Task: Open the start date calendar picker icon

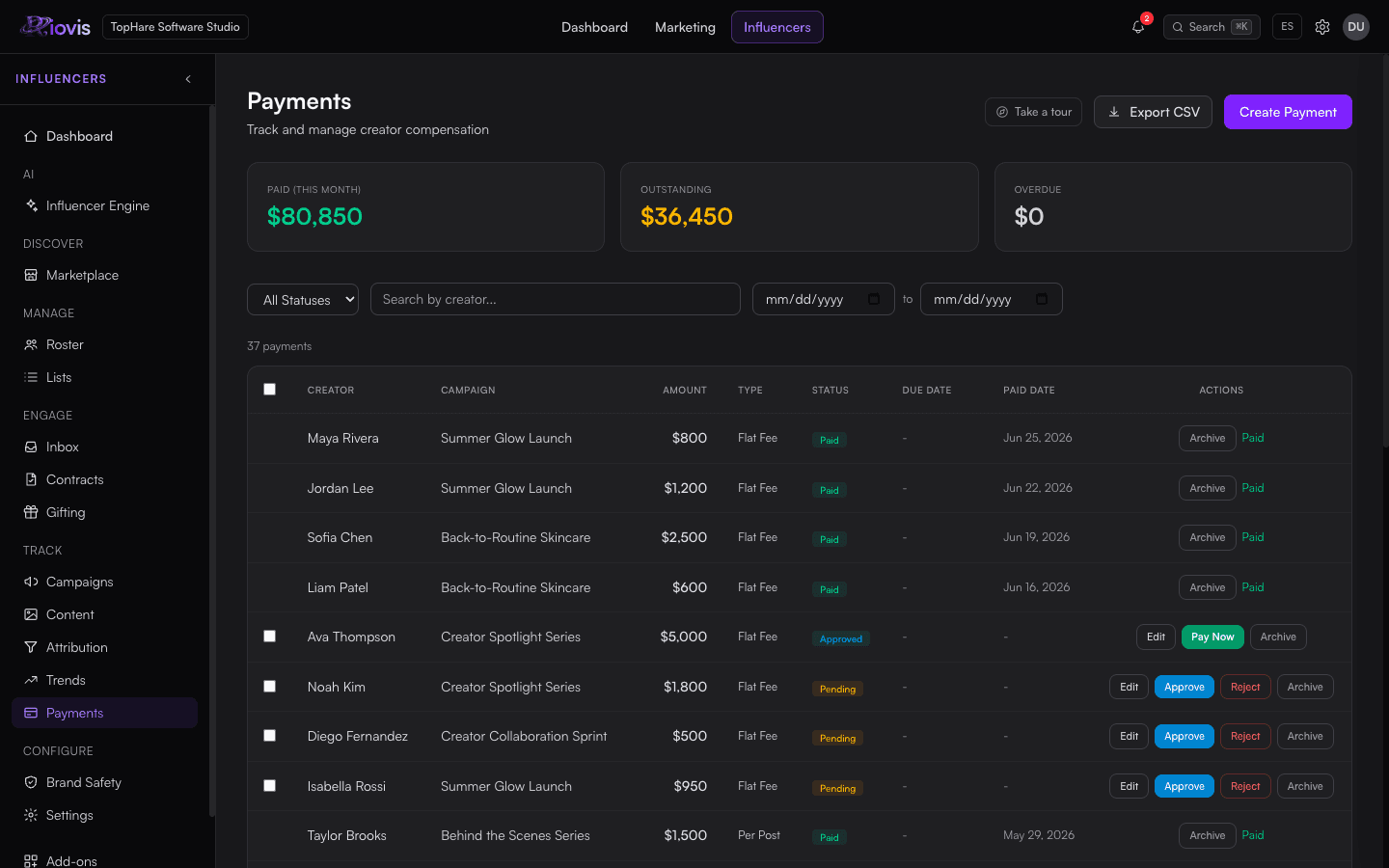Action: coord(874,299)
